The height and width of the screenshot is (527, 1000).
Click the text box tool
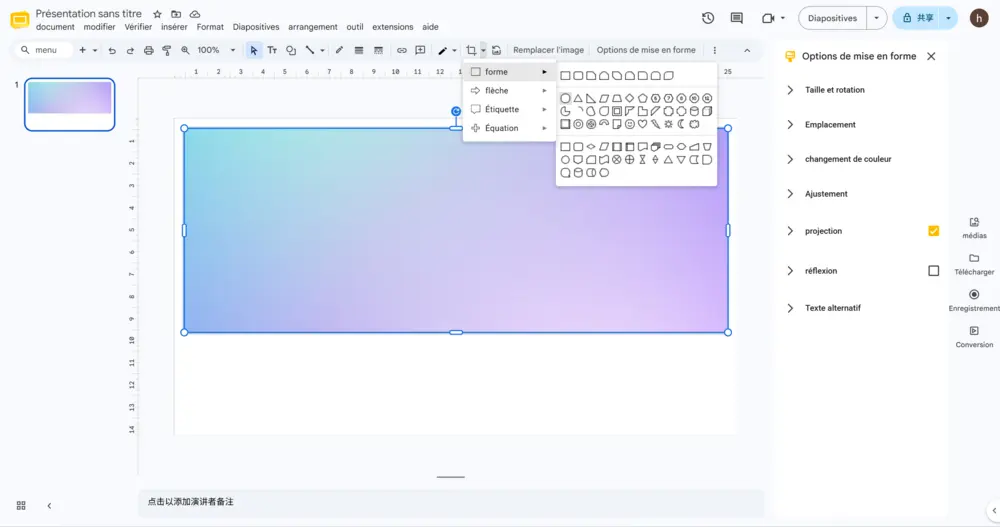pyautogui.click(x=272, y=50)
